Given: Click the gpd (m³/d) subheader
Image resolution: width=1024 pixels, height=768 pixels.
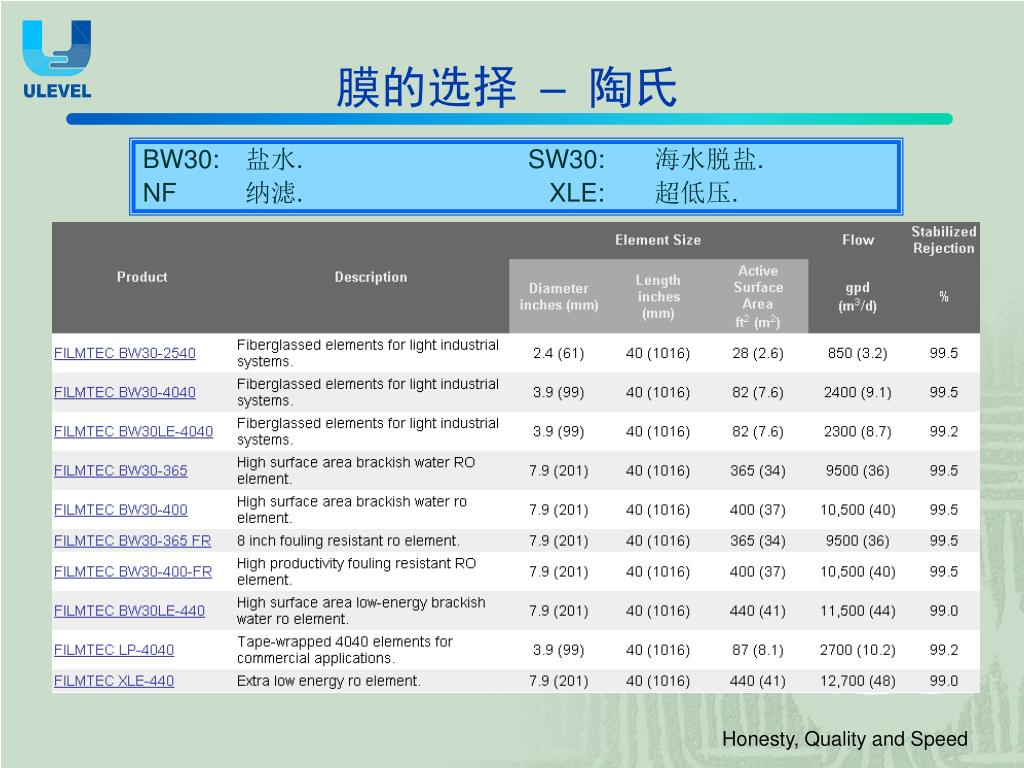Looking at the screenshot, I should click(x=857, y=296).
